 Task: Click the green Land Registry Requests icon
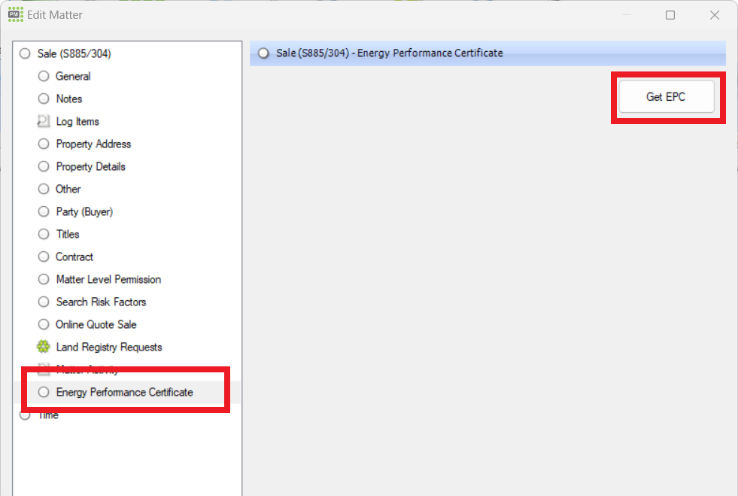[43, 347]
